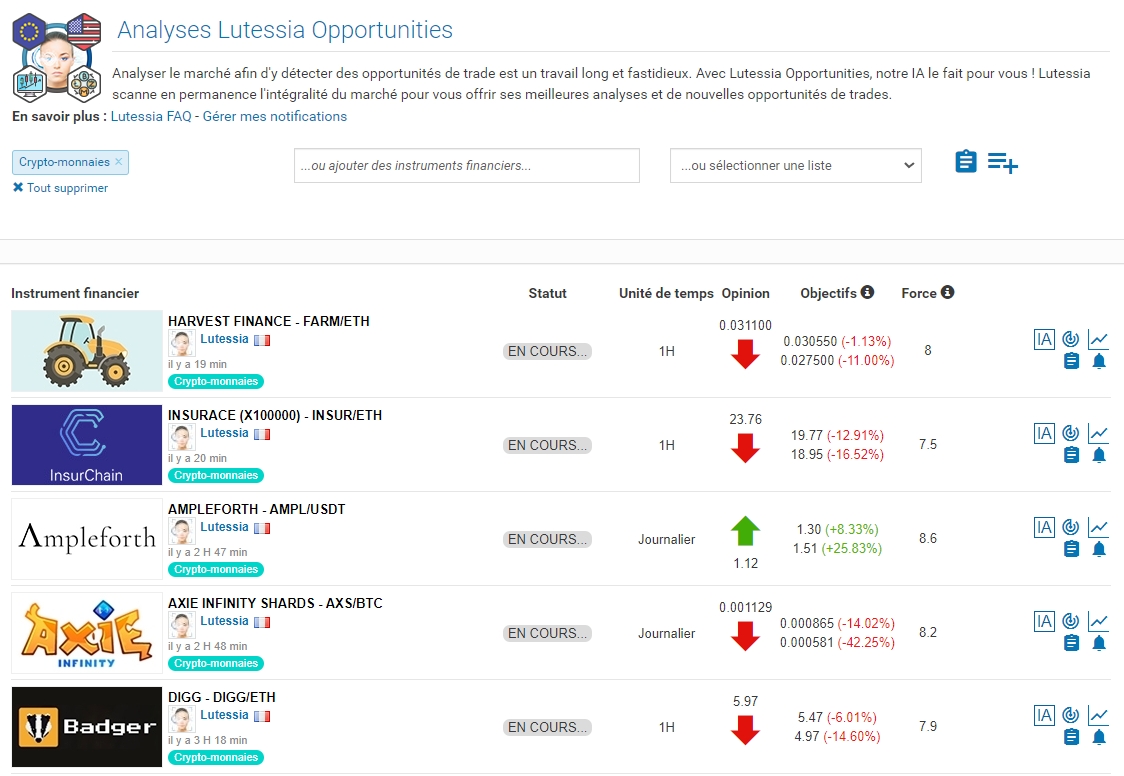Click the Lutessia Opportunities header logo

57,58
